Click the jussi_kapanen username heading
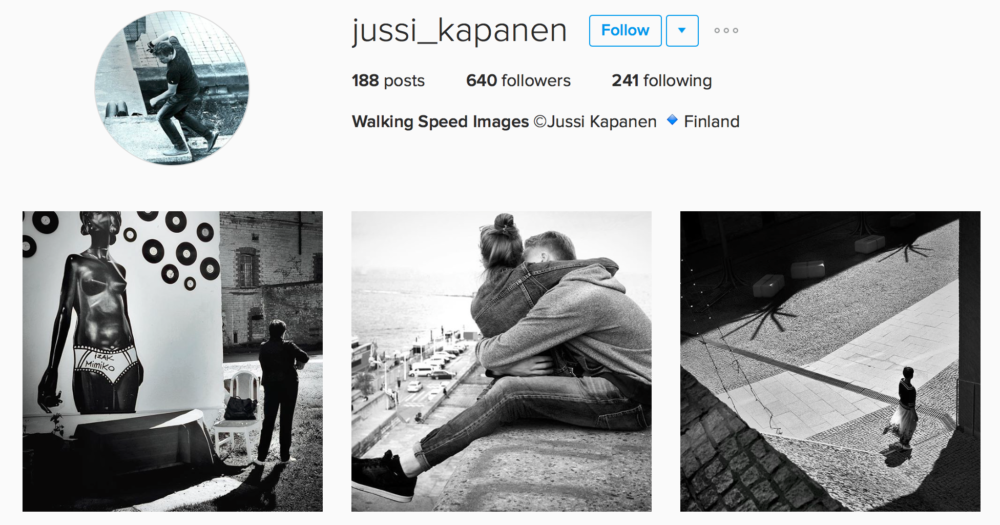This screenshot has width=1000, height=525. coord(459,31)
